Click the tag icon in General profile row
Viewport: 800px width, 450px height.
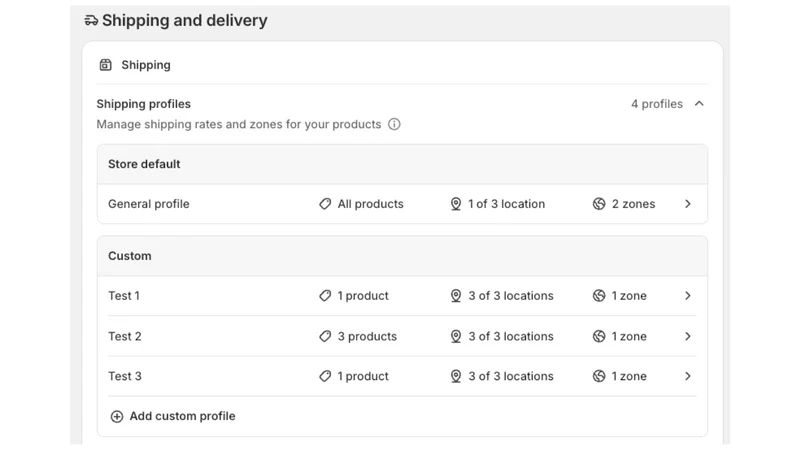coord(325,204)
